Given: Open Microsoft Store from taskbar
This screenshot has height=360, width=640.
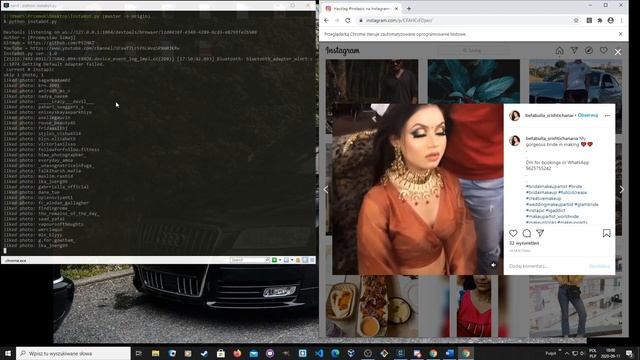Looking at the screenshot, I should point(221,353).
